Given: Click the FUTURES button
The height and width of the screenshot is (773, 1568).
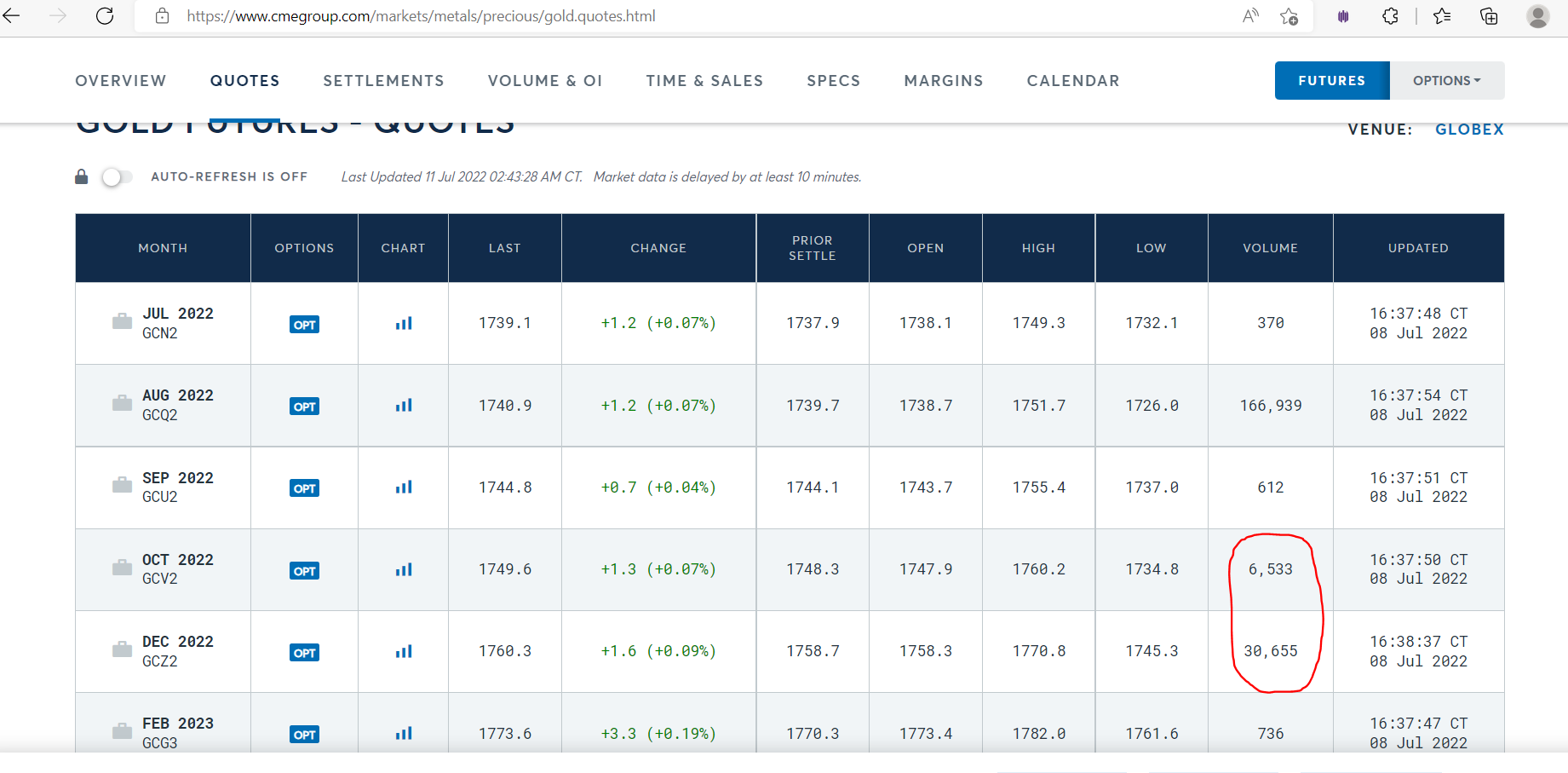Looking at the screenshot, I should tap(1331, 81).
